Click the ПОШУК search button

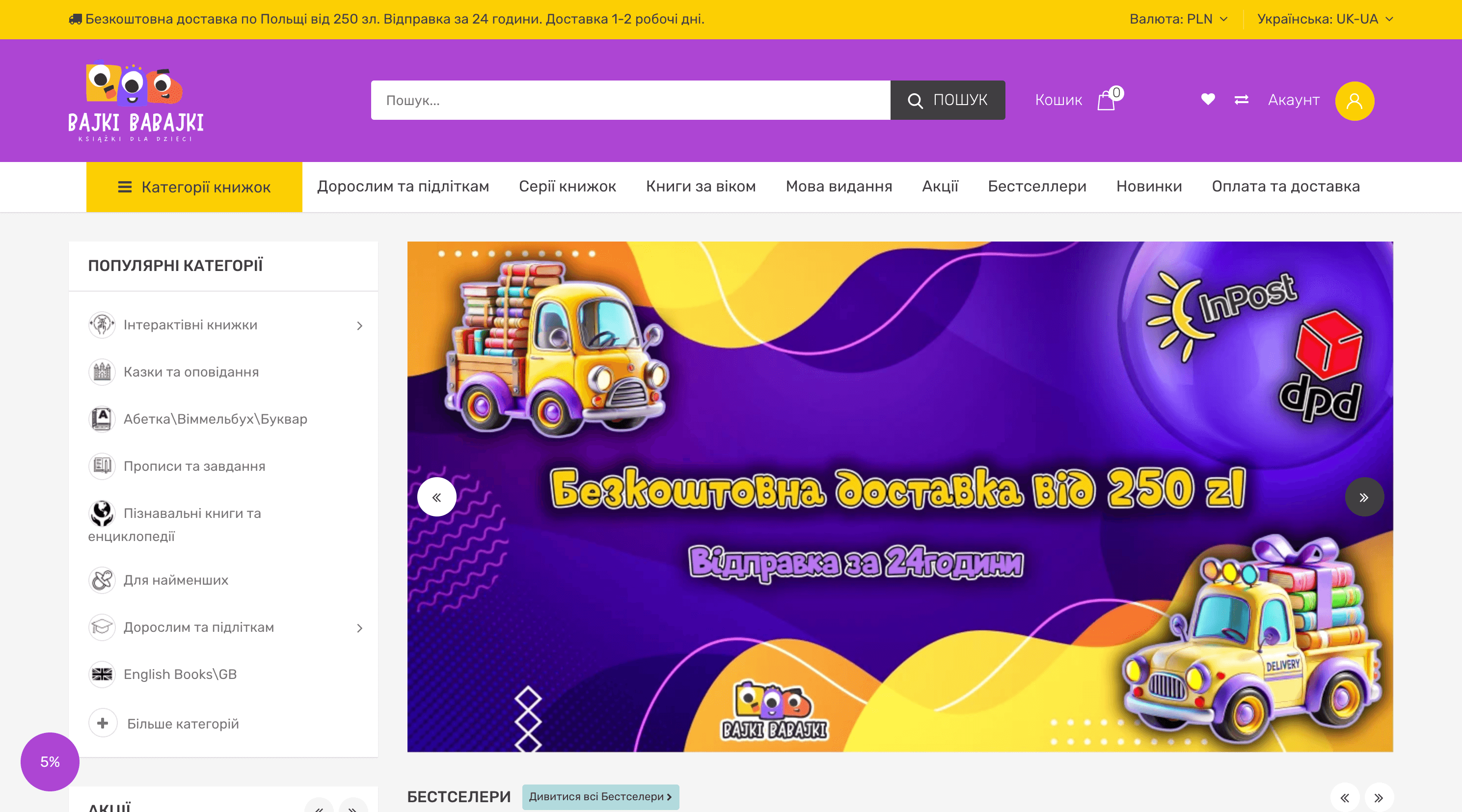pyautogui.click(x=947, y=100)
